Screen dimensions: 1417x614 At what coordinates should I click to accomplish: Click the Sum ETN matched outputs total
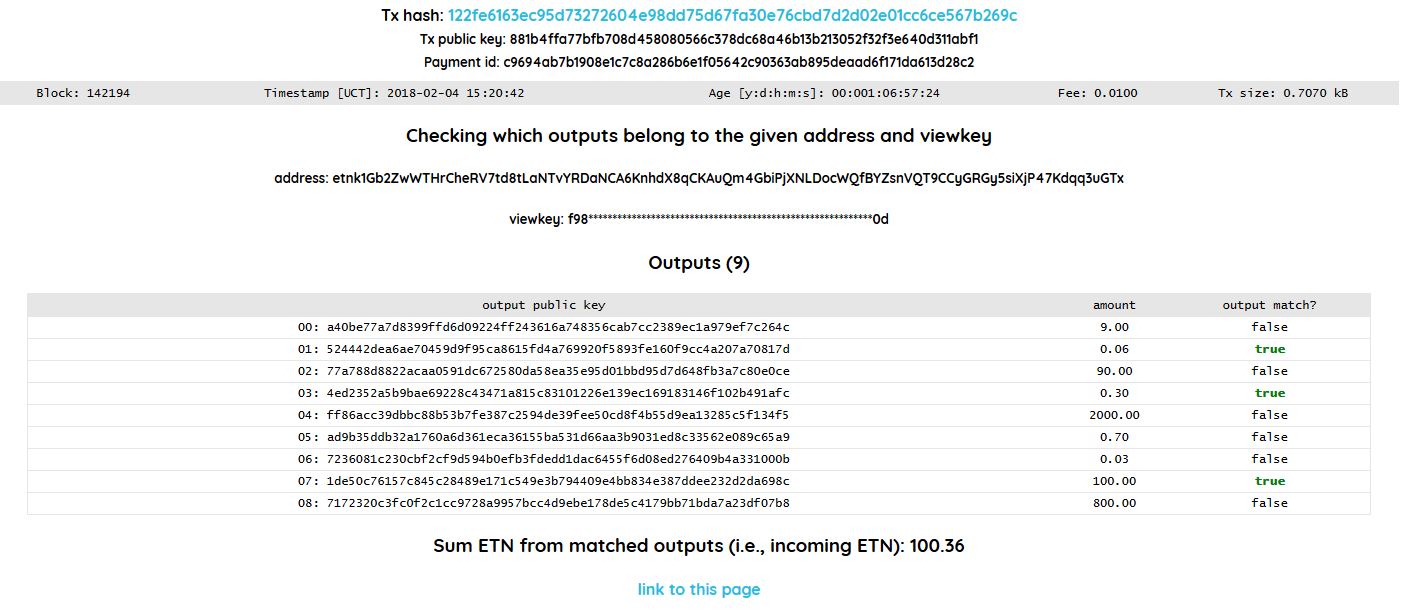[x=698, y=546]
